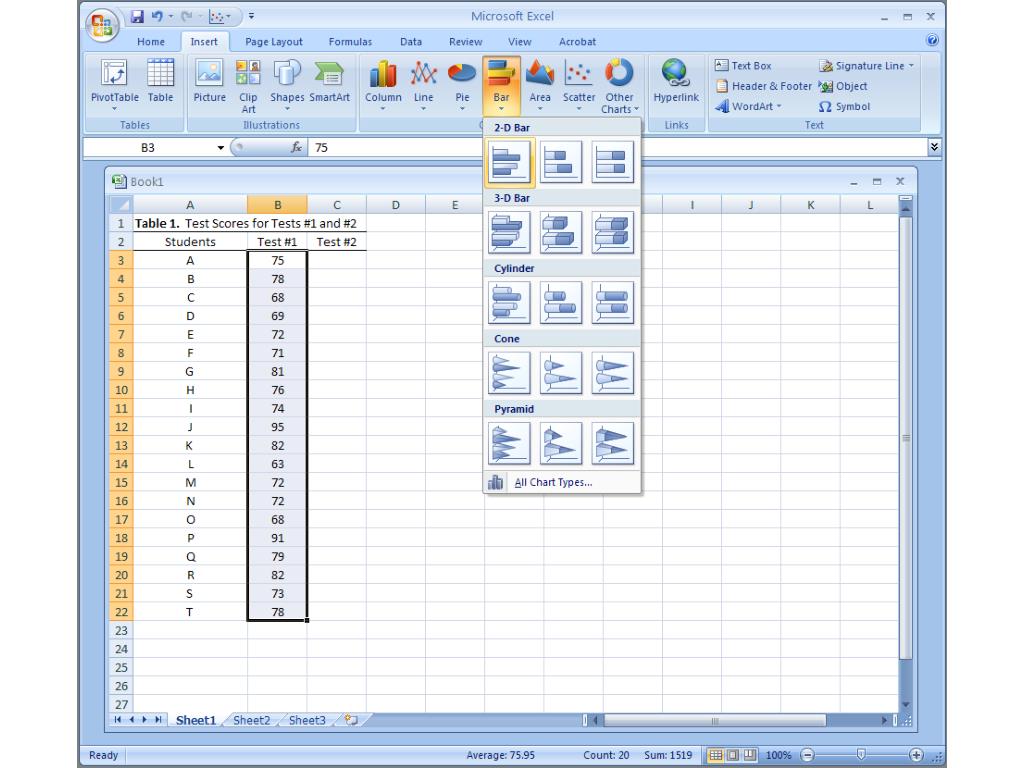
Task: Choose 100% Stacked Horizontal Cone chart
Action: pos(613,373)
